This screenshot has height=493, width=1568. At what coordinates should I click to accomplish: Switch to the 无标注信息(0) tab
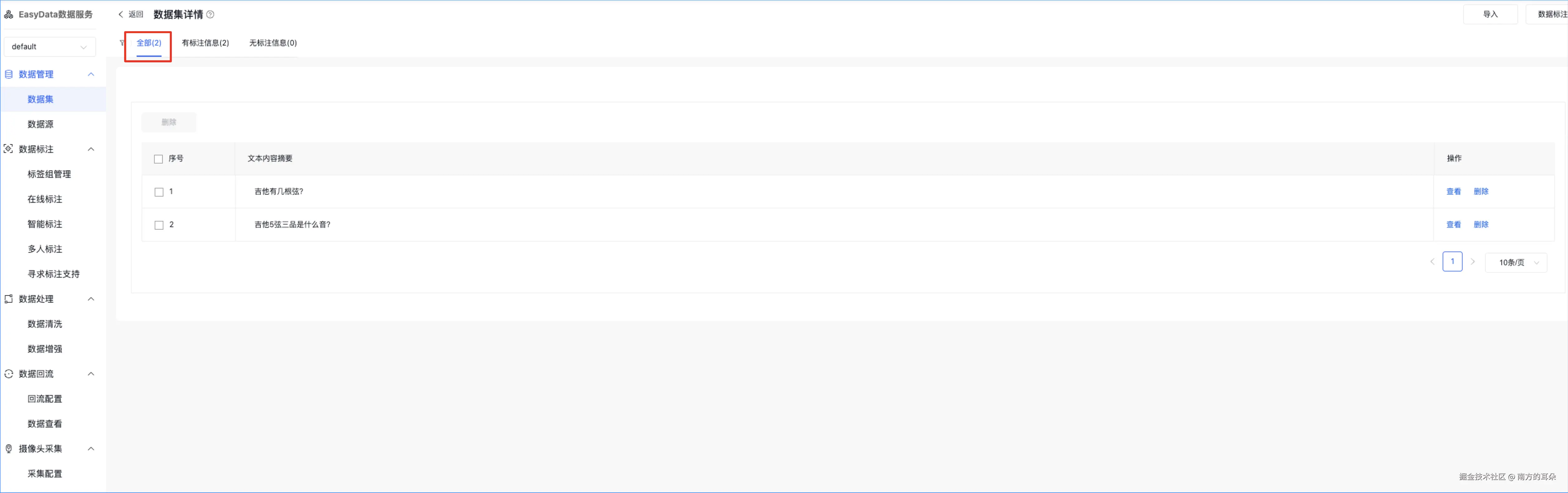click(273, 43)
